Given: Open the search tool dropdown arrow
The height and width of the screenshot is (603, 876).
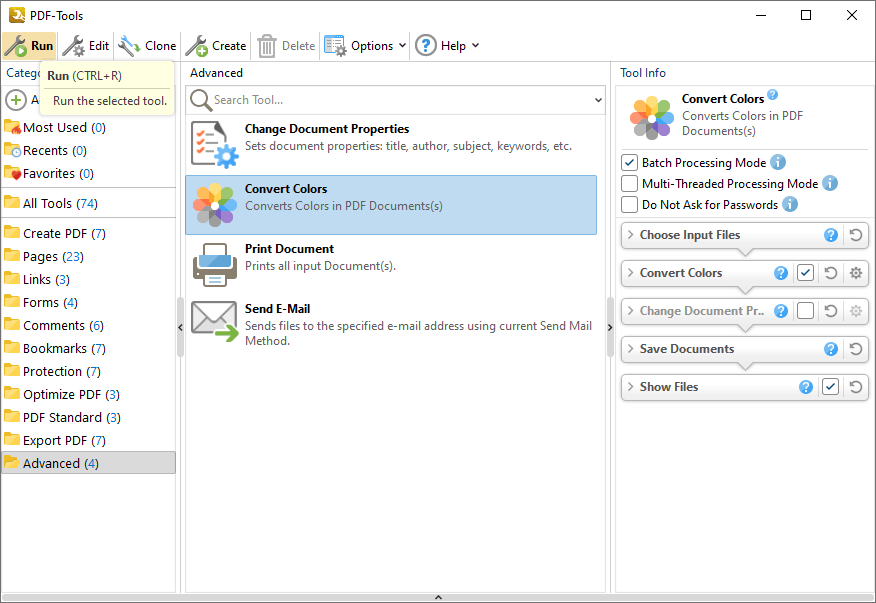Looking at the screenshot, I should coord(598,100).
